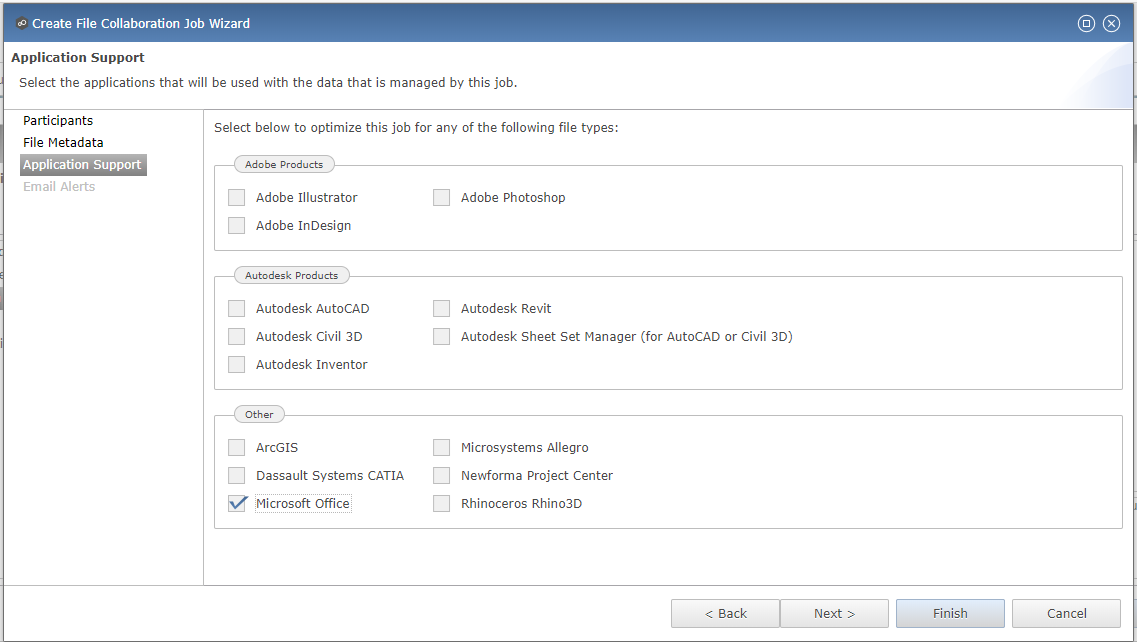Check Autodesk Civil 3D
The height and width of the screenshot is (642, 1137).
[236, 337]
